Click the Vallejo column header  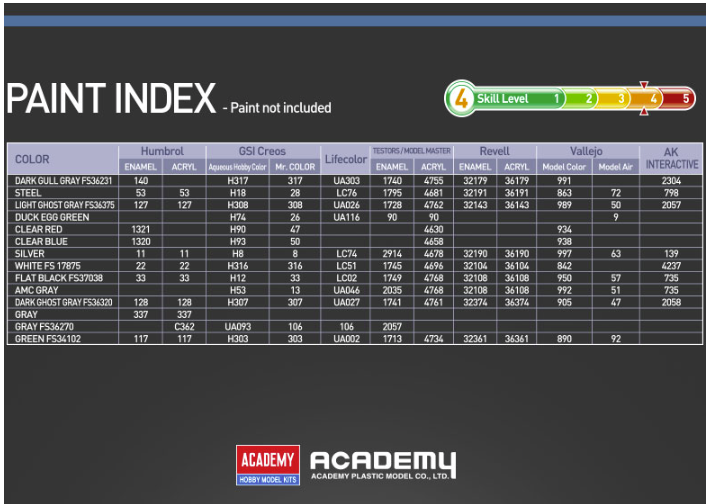[586, 151]
